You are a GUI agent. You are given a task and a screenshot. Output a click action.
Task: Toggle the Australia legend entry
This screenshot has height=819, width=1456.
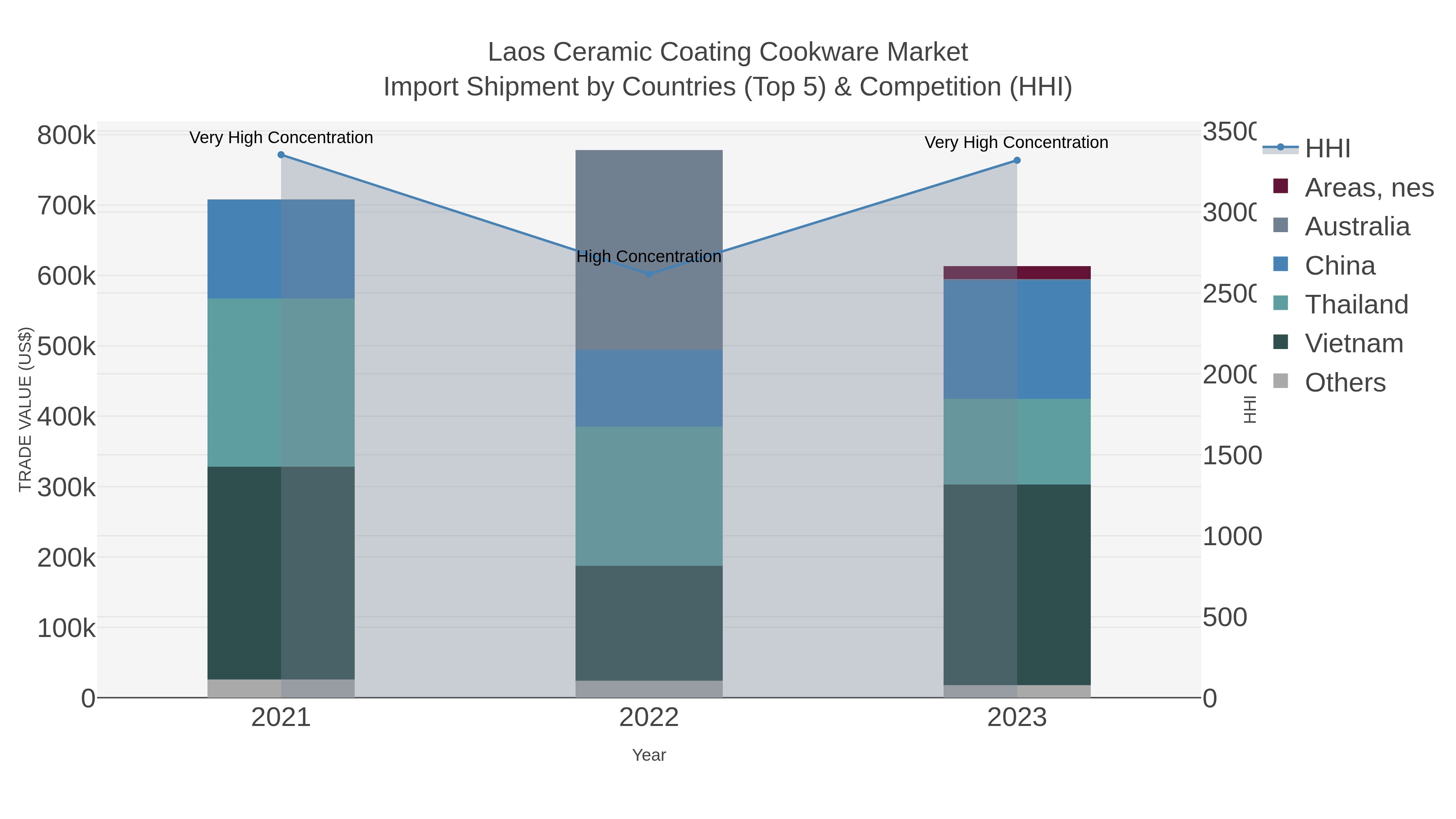(1342, 226)
